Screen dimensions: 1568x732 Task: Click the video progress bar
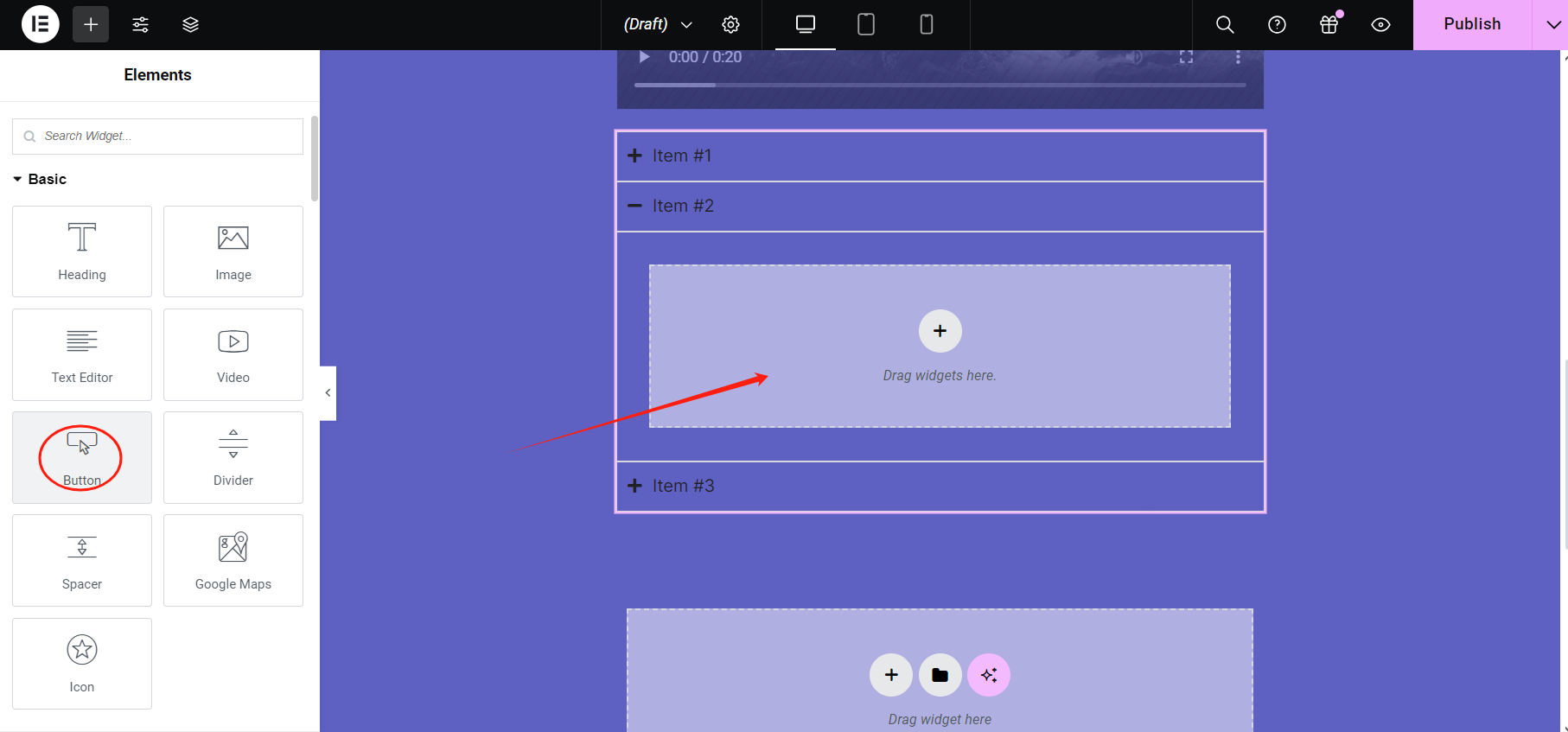click(x=940, y=85)
